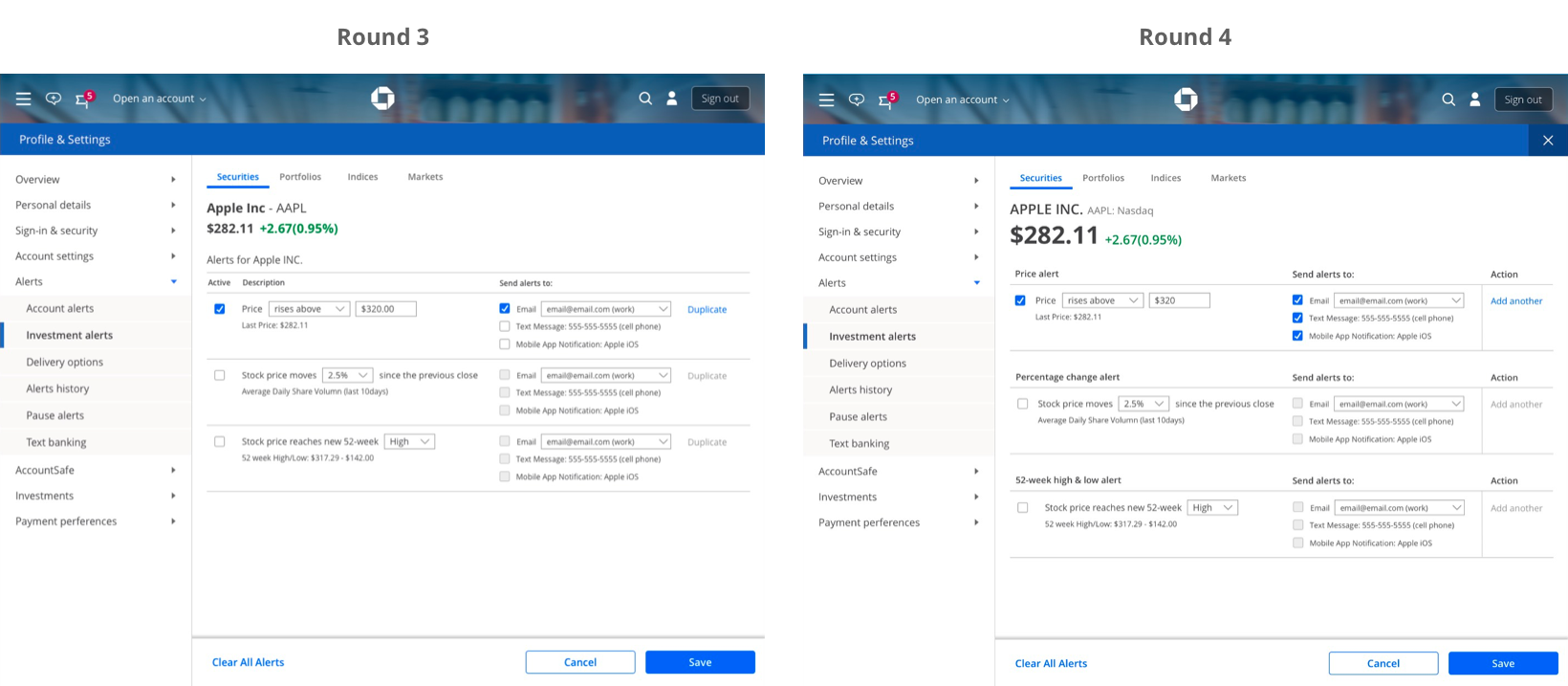The image size is (1568, 686).
Task: Open 'Text banking' in Round 3 sidebar
Action: point(56,442)
